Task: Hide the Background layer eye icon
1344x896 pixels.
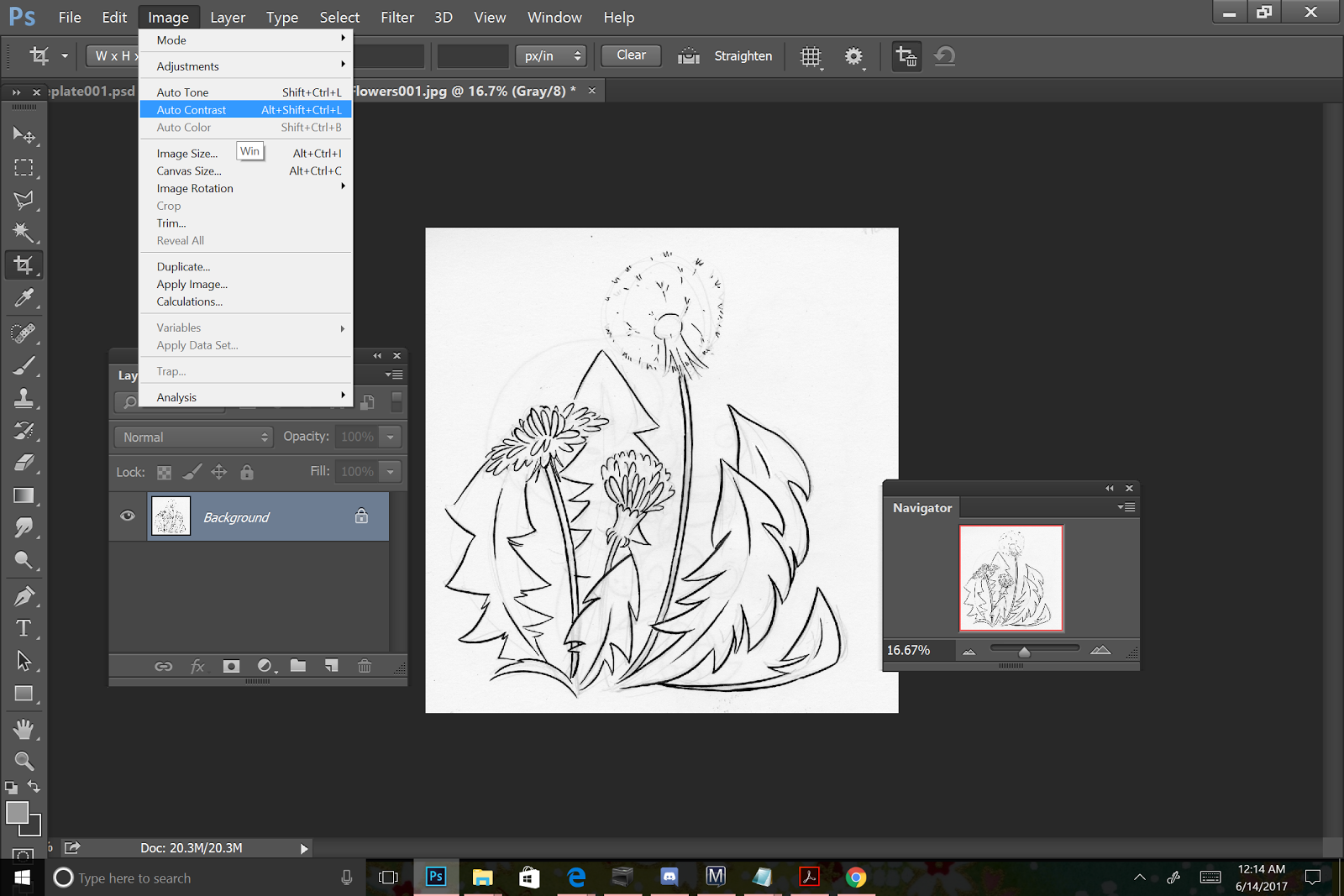Action: pyautogui.click(x=128, y=516)
